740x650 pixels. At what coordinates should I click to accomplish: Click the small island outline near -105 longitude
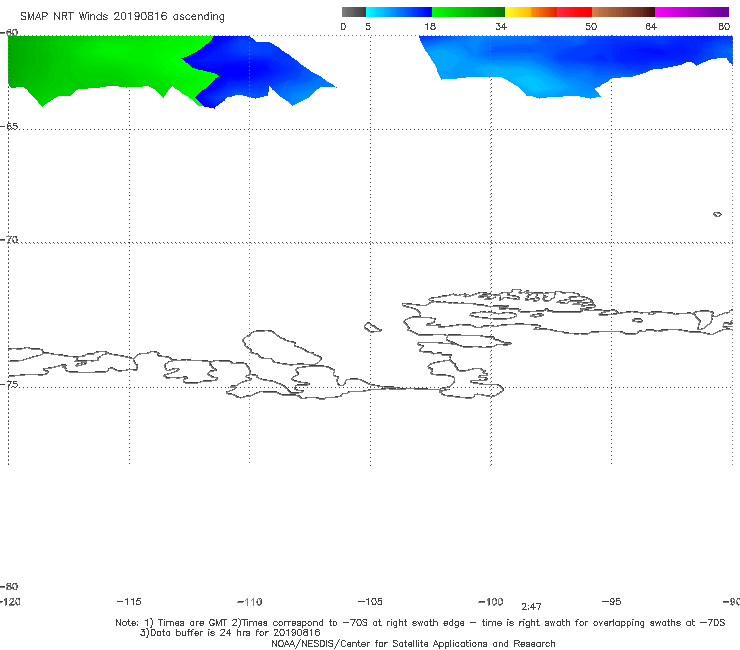[x=372, y=327]
